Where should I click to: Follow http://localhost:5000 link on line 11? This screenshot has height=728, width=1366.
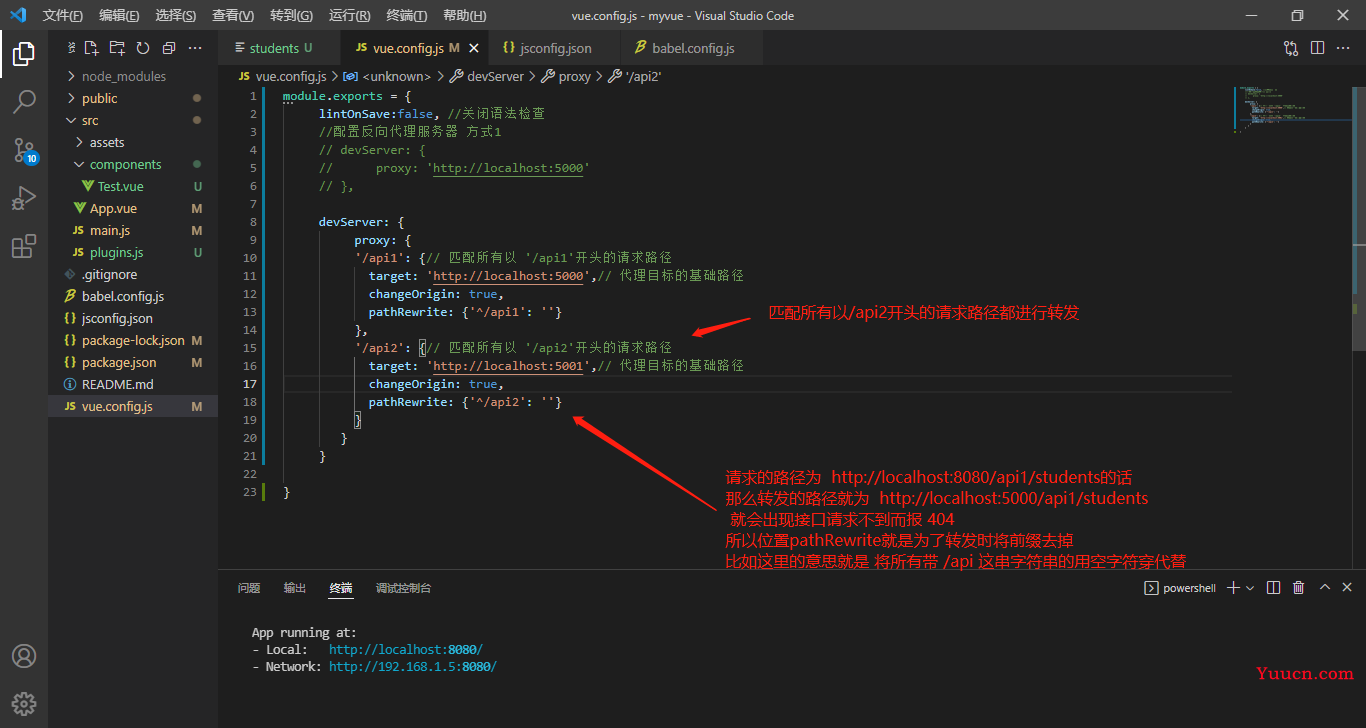point(508,276)
